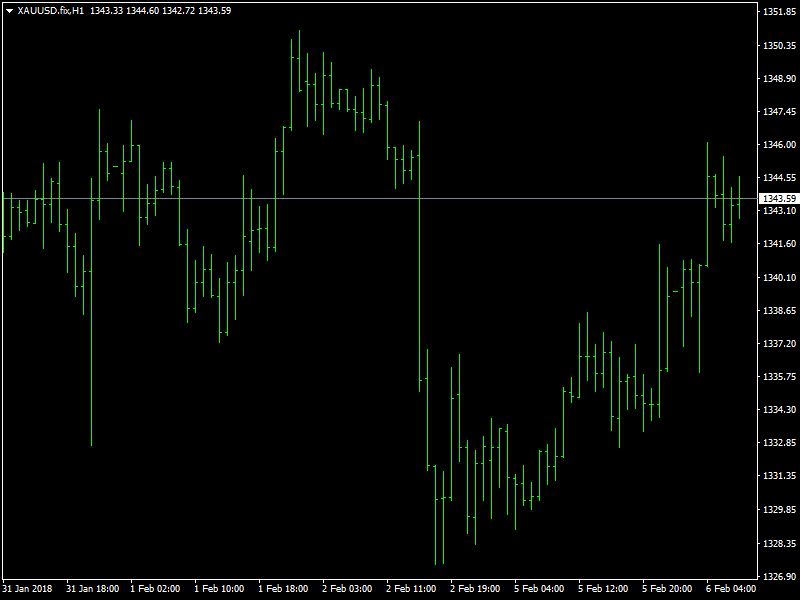
Task: Select the price scale value 1337.20
Action: (779, 343)
